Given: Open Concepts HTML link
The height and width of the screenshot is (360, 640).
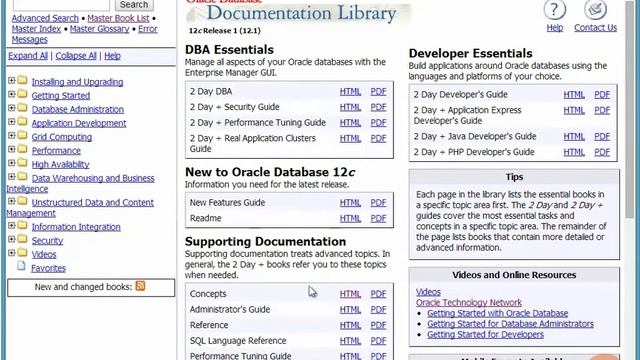Looking at the screenshot, I should 350,294.
